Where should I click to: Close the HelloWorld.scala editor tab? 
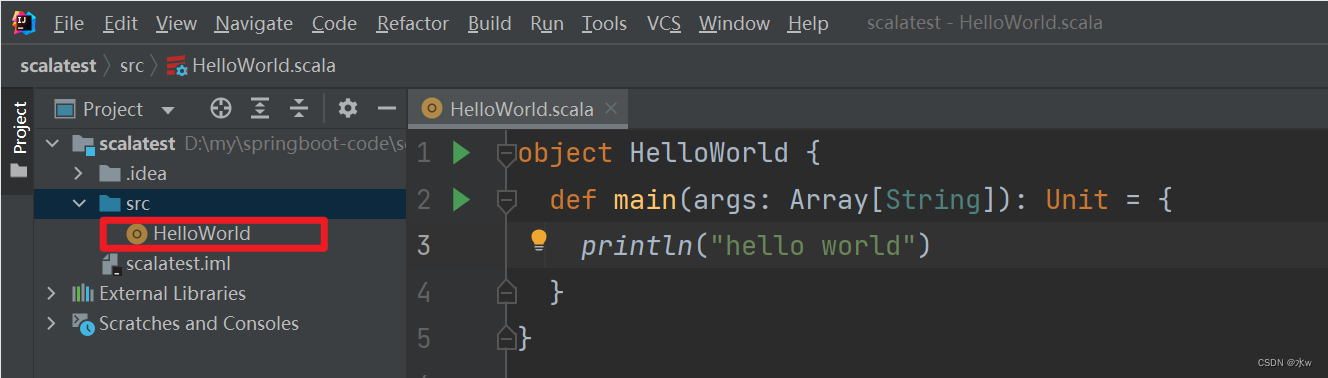[x=611, y=108]
